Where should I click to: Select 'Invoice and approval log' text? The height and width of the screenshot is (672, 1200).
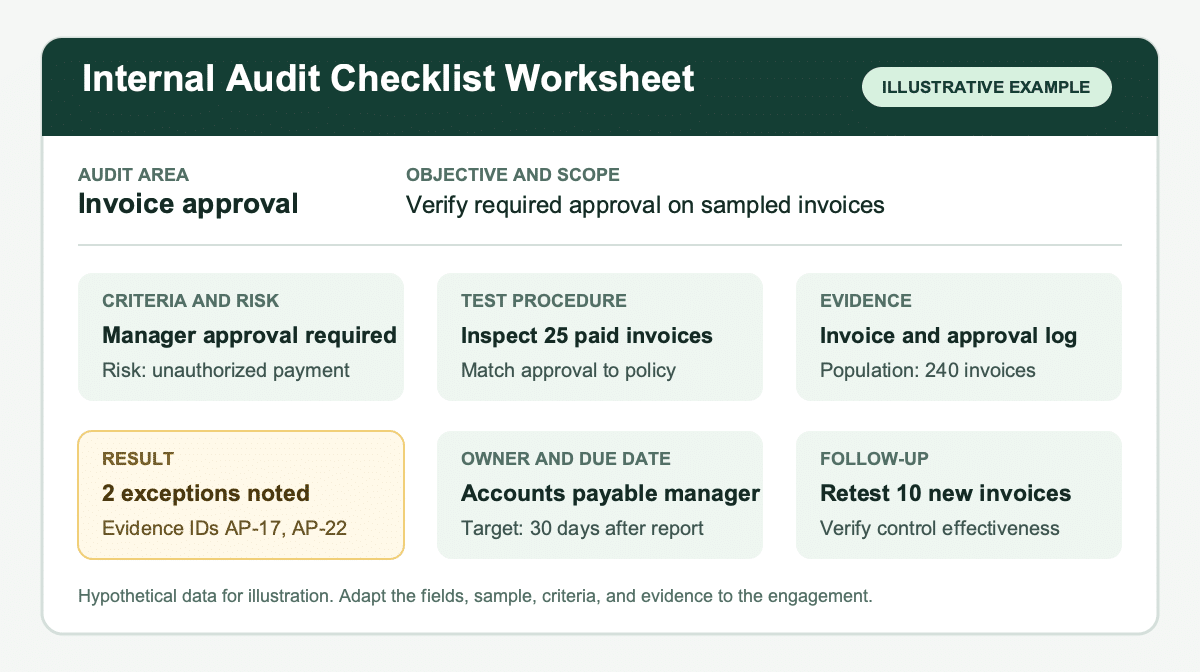[x=948, y=335]
